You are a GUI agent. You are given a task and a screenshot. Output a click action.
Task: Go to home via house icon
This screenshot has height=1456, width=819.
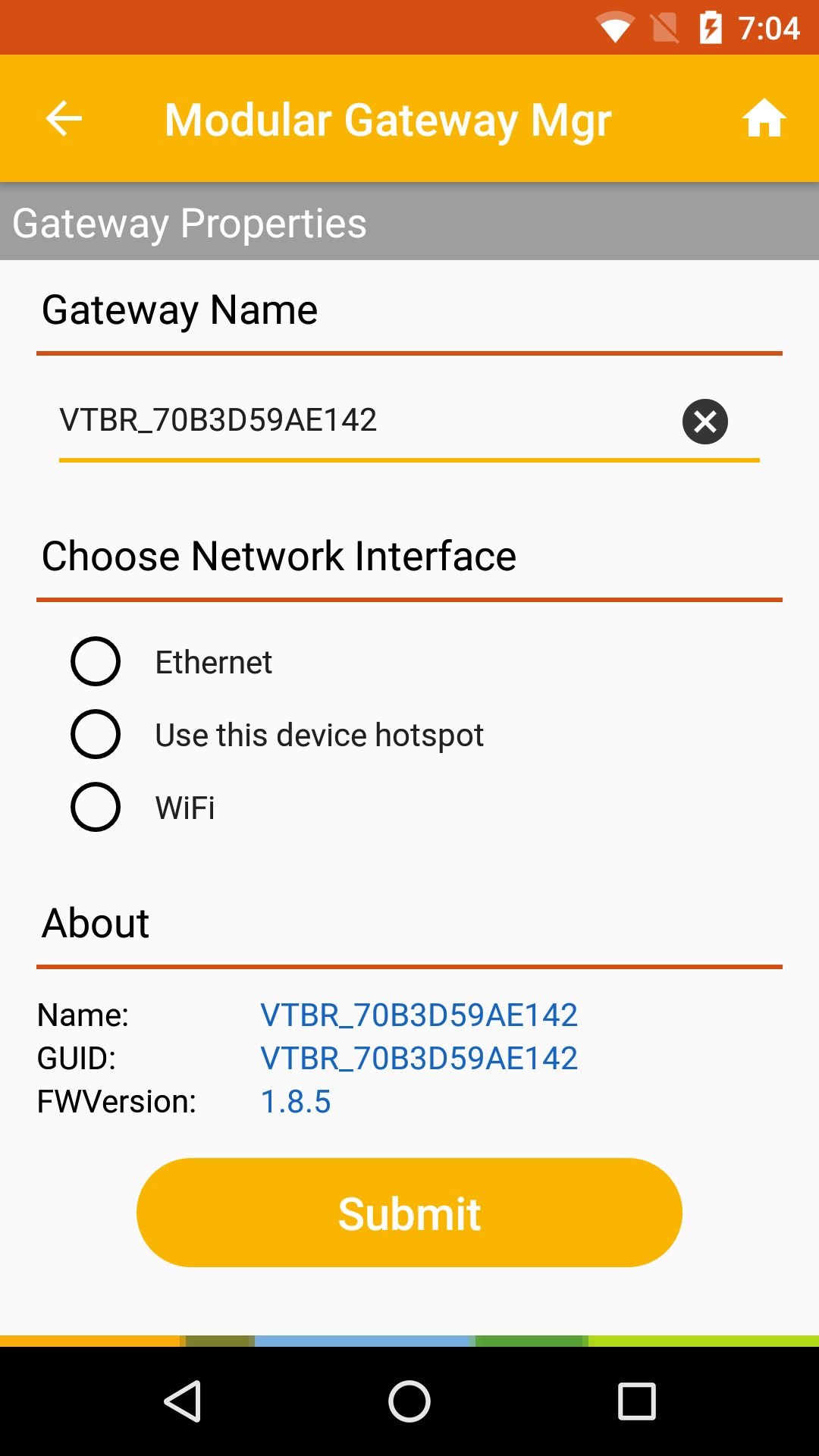[764, 119]
